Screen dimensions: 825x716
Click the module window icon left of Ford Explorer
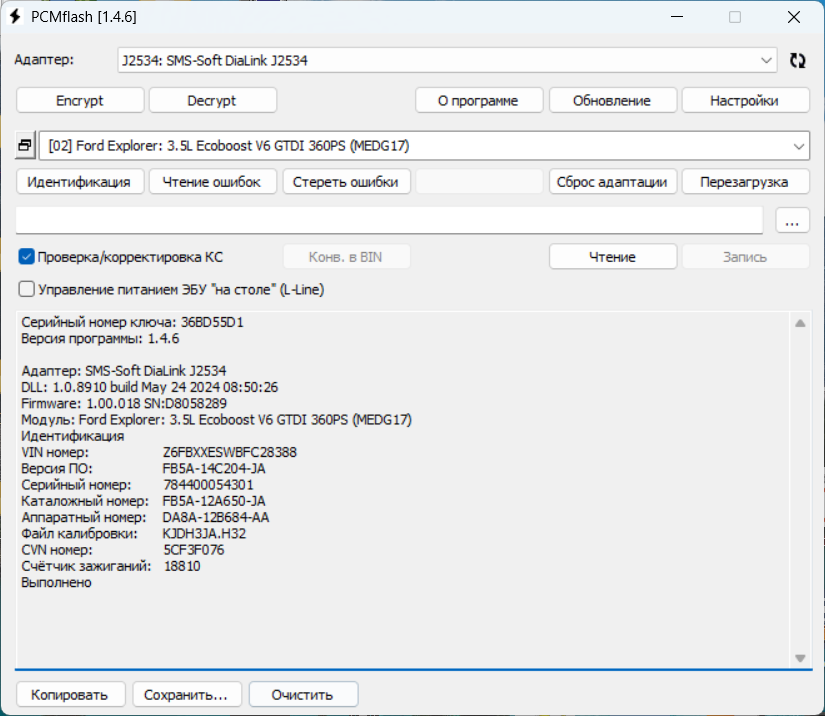tap(25, 145)
